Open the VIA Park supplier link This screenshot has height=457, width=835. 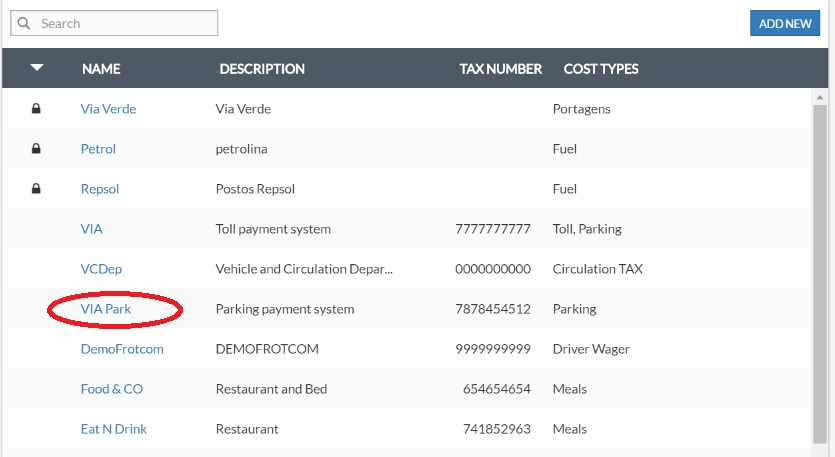coord(106,309)
